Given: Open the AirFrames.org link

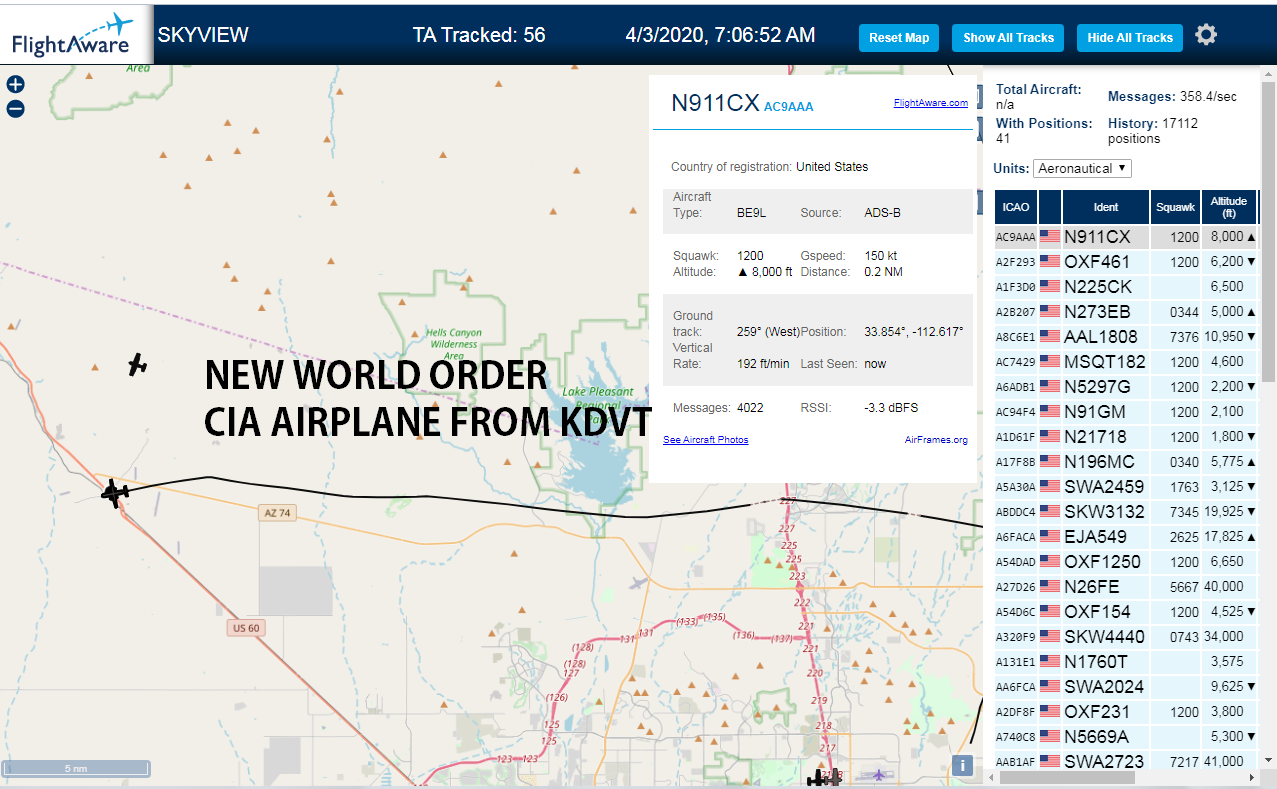Looking at the screenshot, I should [936, 440].
